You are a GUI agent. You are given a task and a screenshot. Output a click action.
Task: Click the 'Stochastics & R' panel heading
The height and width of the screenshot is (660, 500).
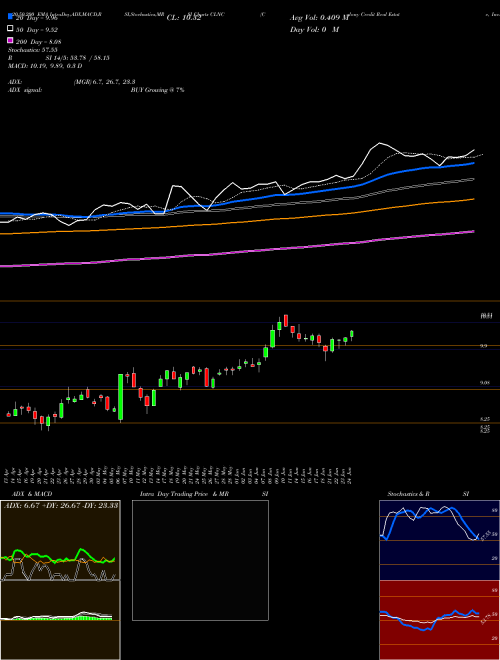pos(408,494)
